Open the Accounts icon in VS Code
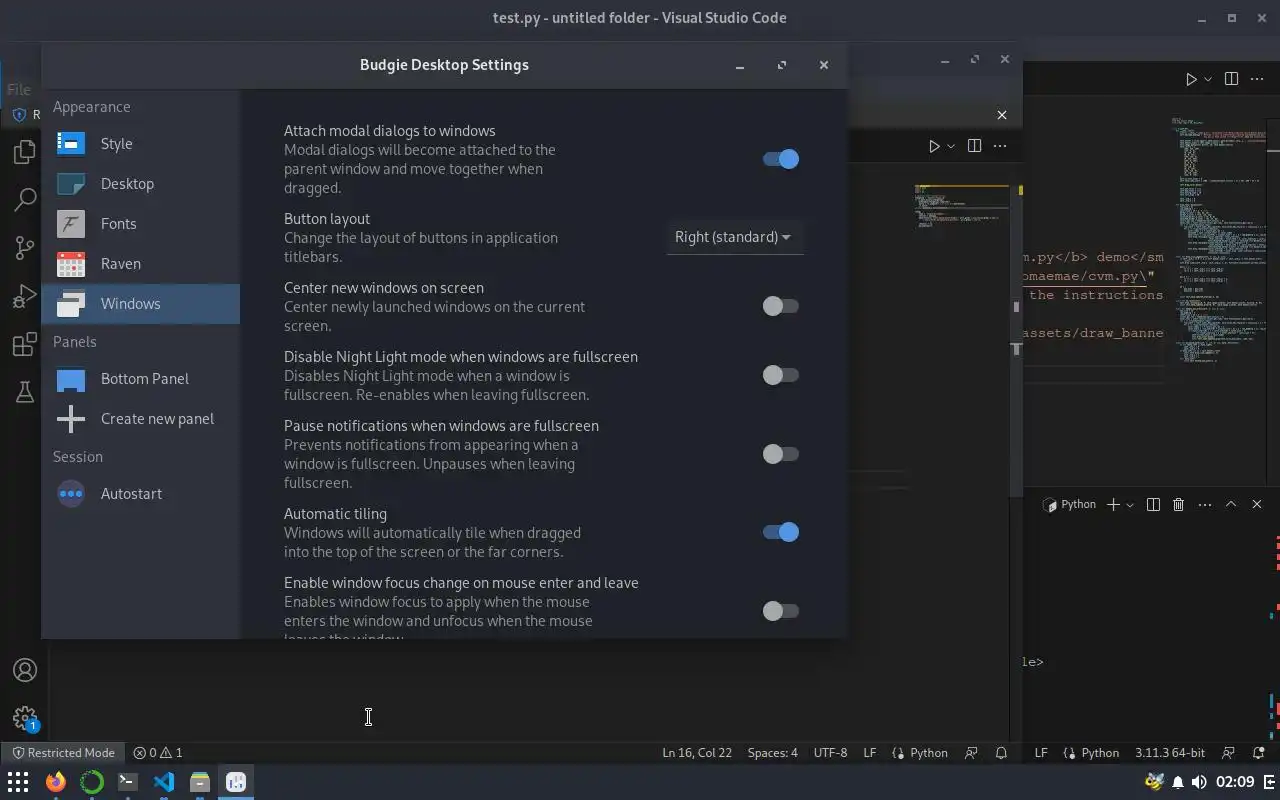 [24, 670]
